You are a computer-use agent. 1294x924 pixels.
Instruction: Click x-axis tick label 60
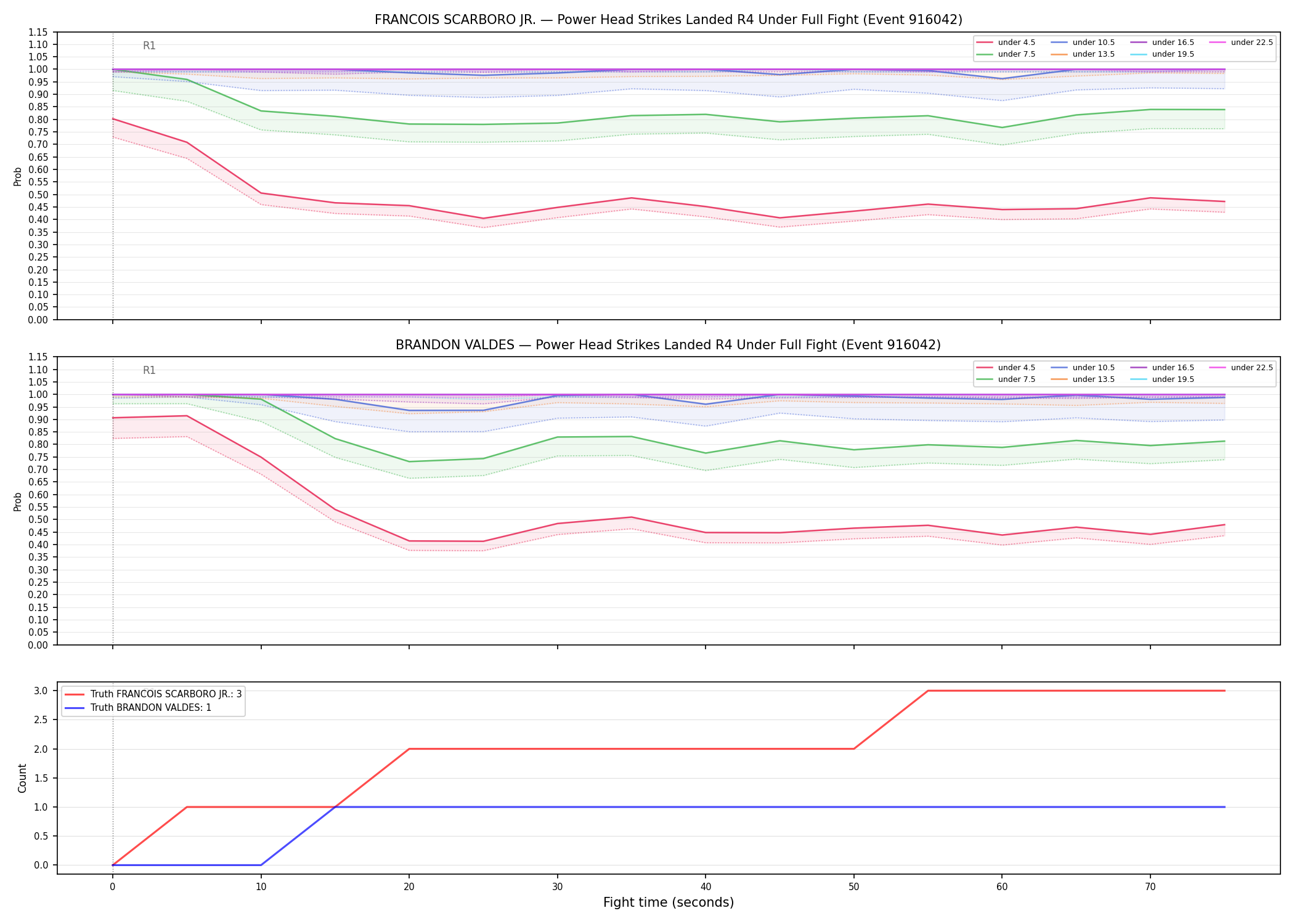tap(1002, 887)
